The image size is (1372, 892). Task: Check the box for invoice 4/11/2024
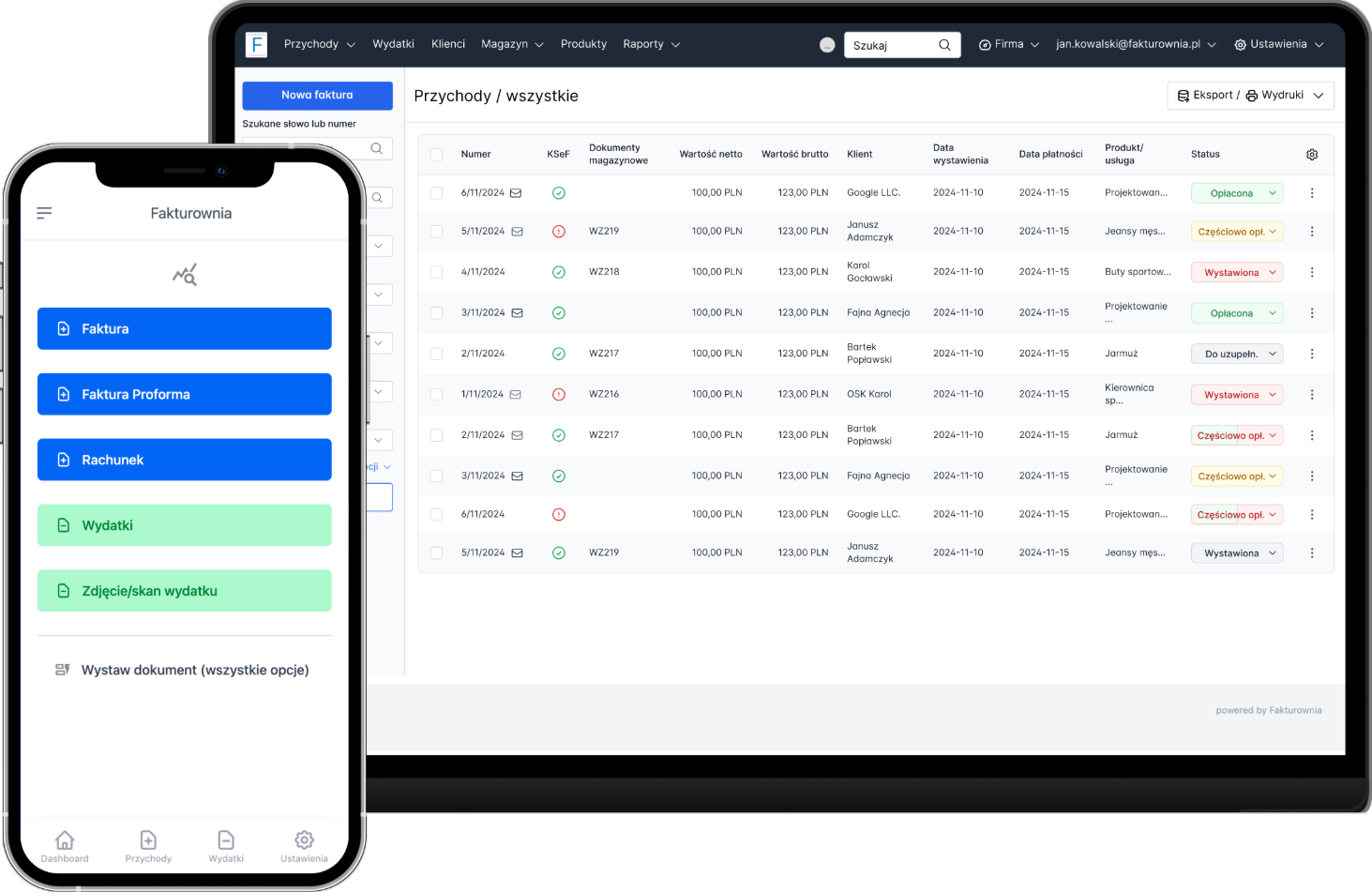tap(436, 272)
